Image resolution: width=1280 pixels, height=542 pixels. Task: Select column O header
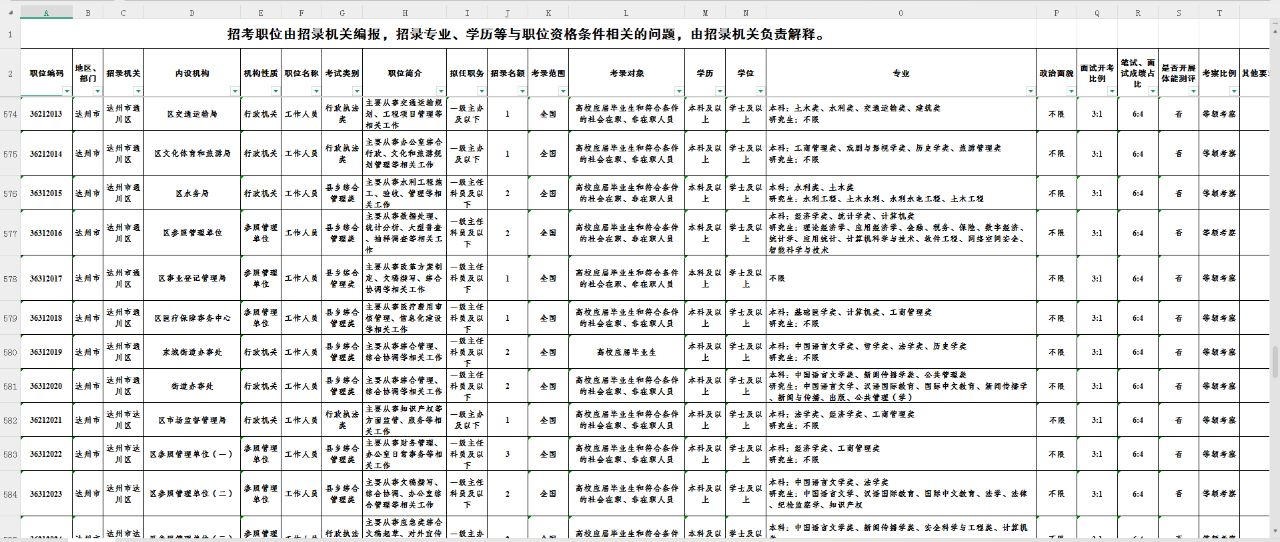click(901, 12)
